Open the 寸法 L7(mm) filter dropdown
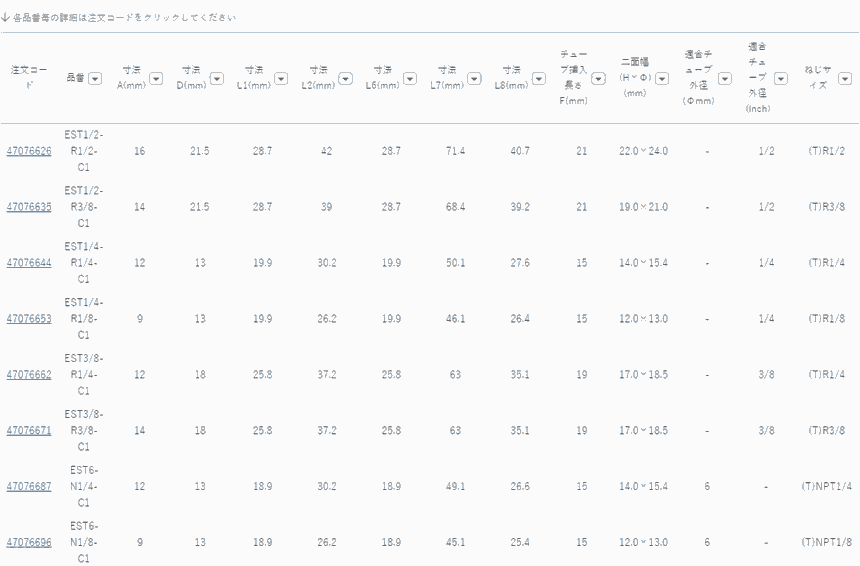The image size is (860, 566). pyautogui.click(x=474, y=78)
